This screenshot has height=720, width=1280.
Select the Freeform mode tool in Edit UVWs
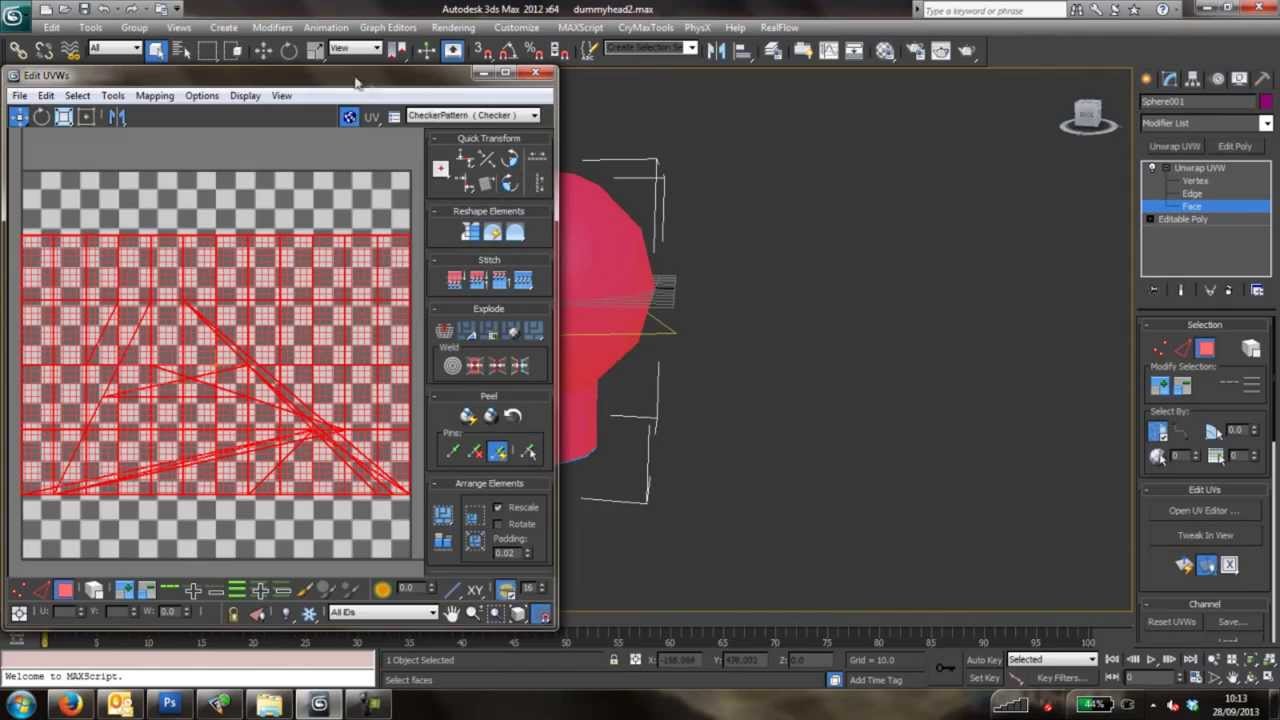click(x=86, y=117)
